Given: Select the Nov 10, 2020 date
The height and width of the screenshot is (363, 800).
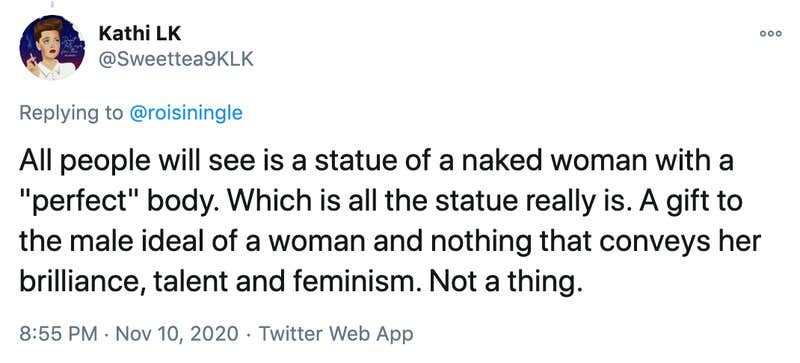Looking at the screenshot, I should click(x=177, y=334).
